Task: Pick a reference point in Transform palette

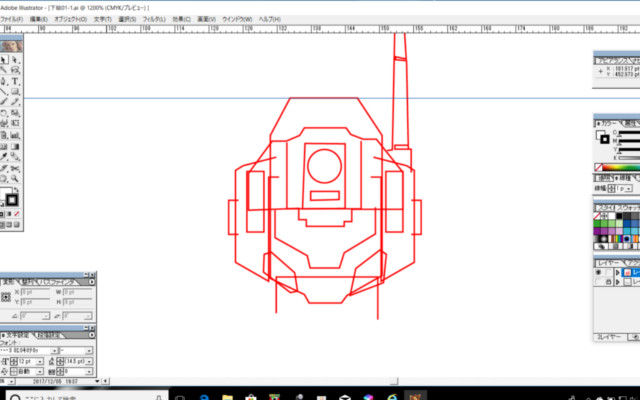Action: [x=6, y=297]
